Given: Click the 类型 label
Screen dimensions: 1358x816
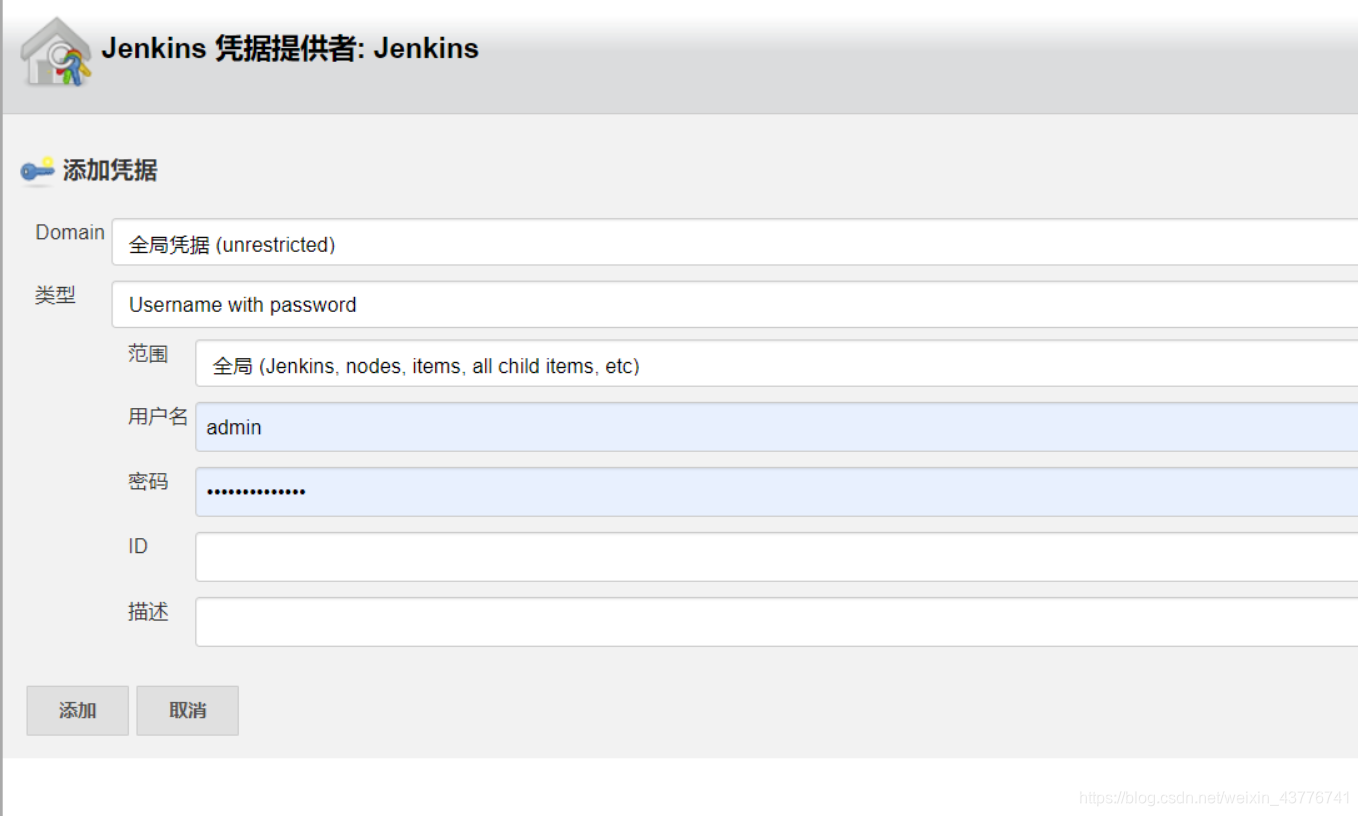Looking at the screenshot, I should (55, 295).
